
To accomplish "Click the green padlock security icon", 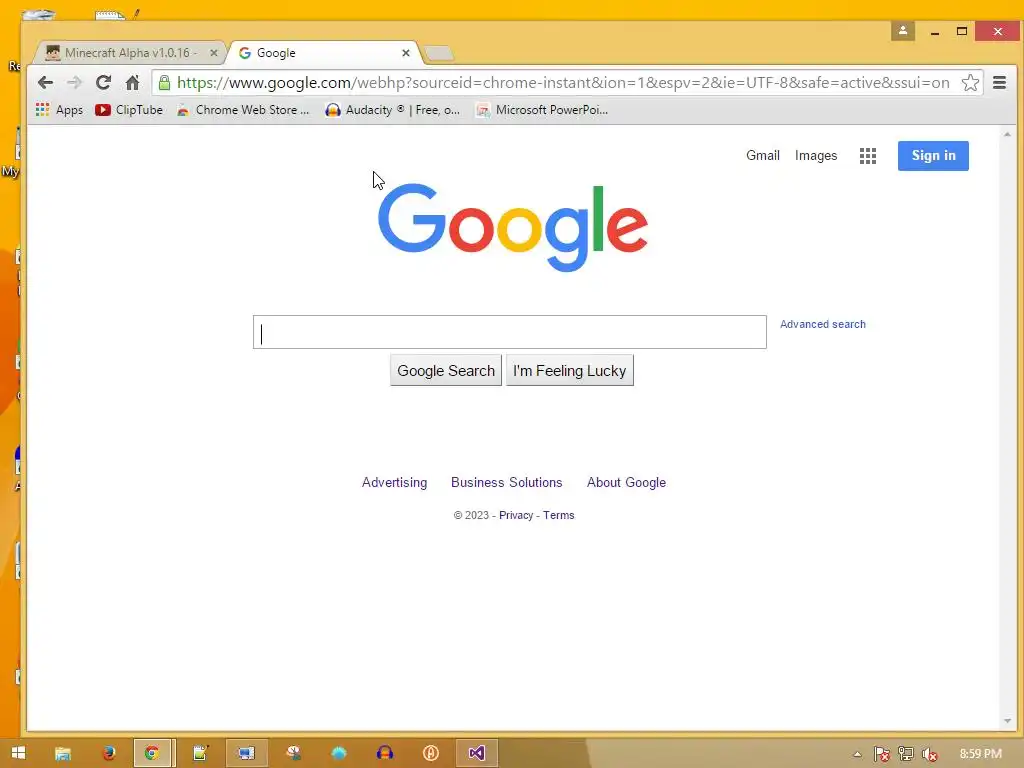I will pos(165,83).
